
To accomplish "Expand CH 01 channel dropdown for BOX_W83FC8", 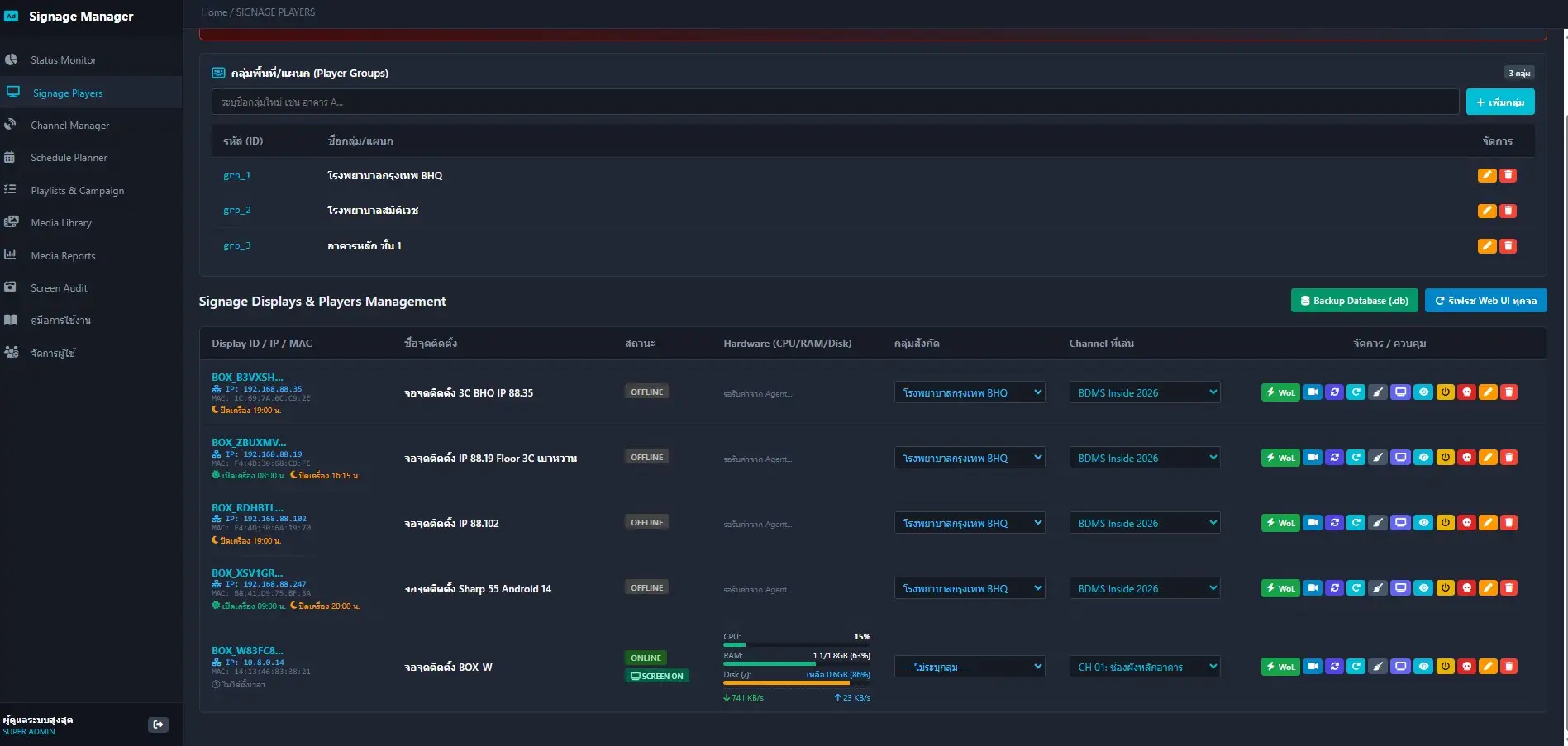I will tap(1145, 667).
